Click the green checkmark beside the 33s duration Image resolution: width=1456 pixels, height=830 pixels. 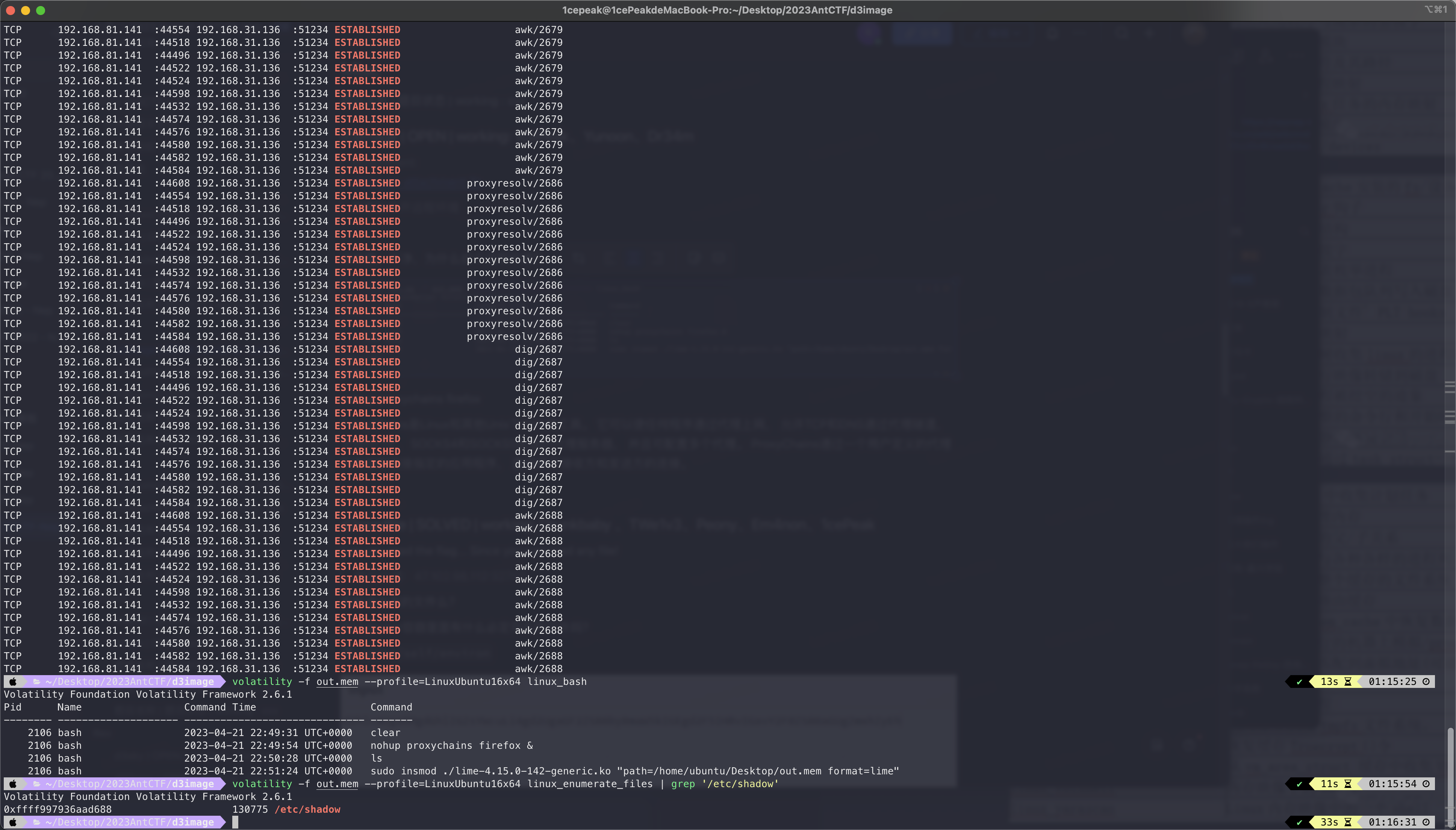click(x=1299, y=822)
